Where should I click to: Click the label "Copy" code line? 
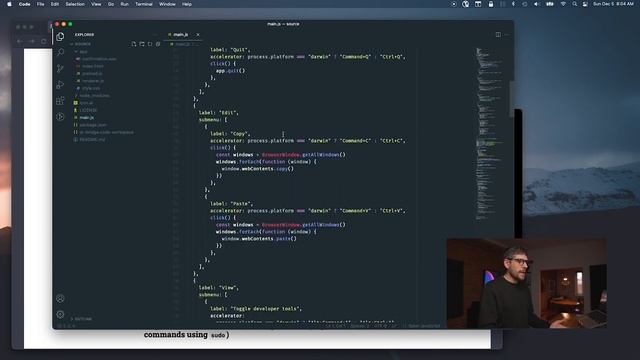(x=230, y=133)
